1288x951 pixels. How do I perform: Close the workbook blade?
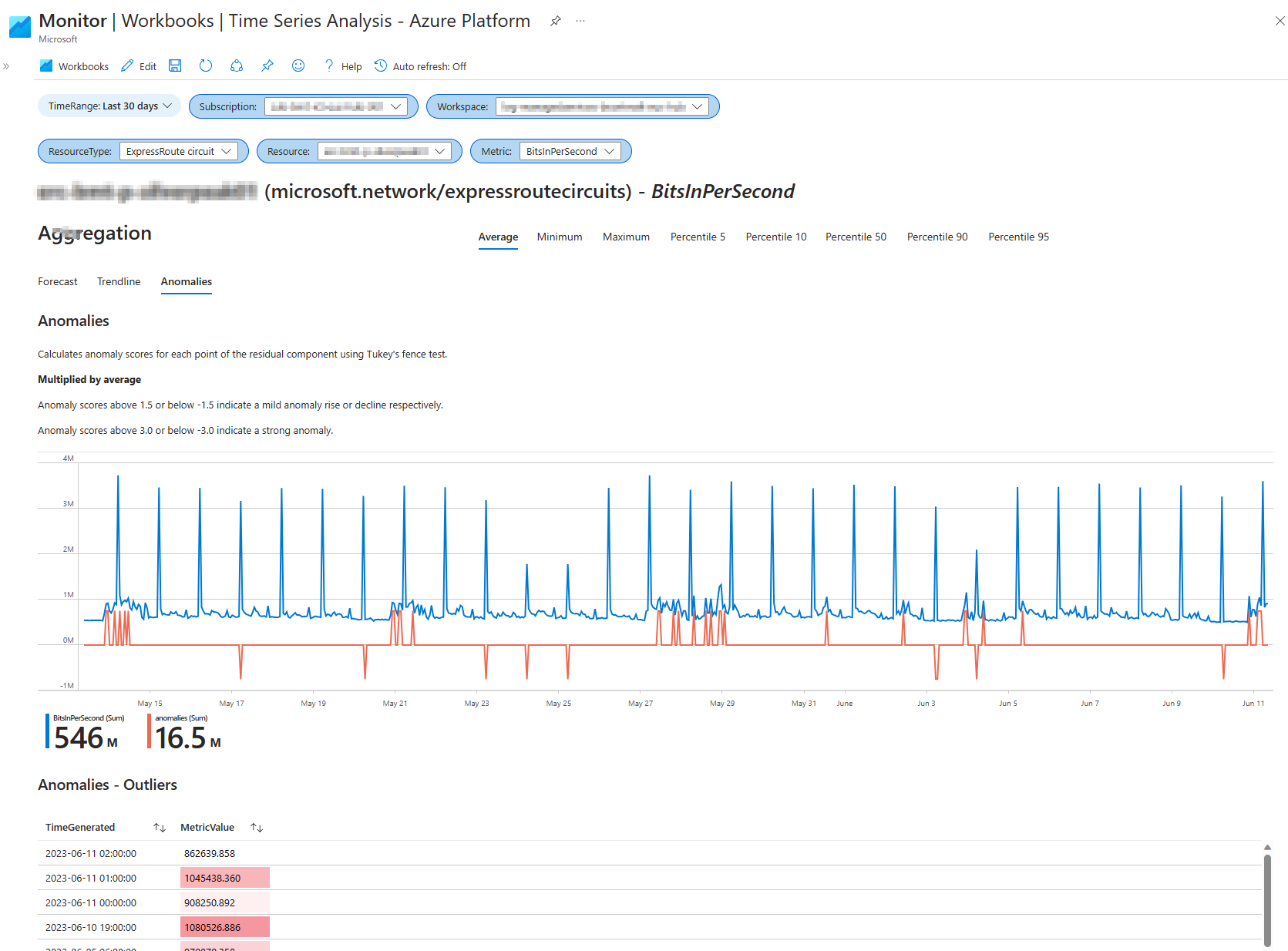coord(1280,21)
